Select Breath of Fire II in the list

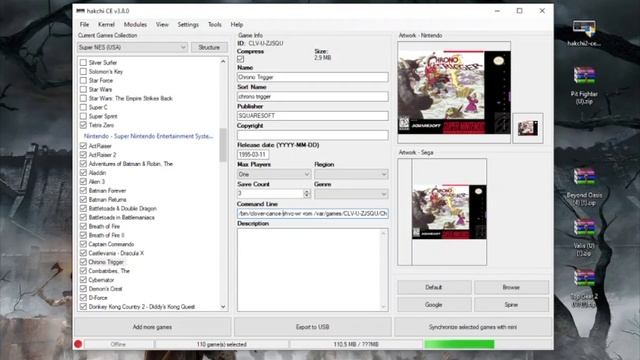pyautogui.click(x=106, y=235)
